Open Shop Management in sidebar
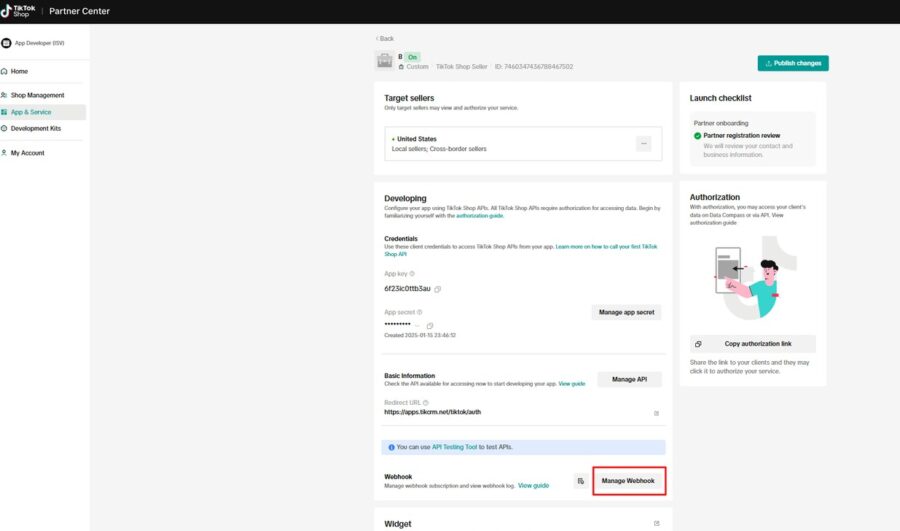 coord(37,95)
